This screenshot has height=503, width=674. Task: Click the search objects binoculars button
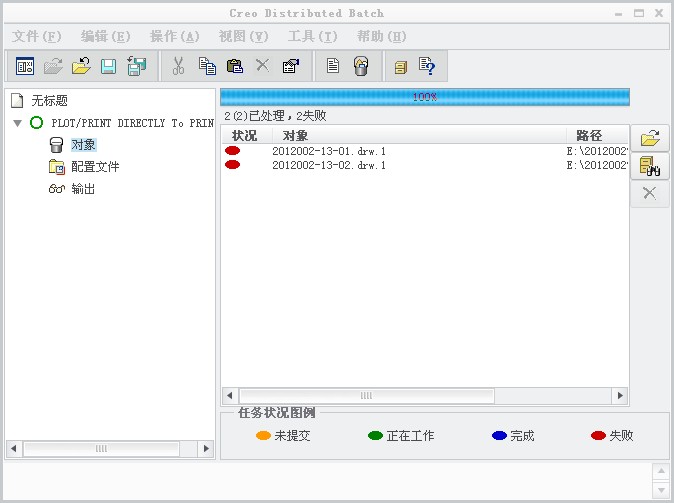[650, 166]
